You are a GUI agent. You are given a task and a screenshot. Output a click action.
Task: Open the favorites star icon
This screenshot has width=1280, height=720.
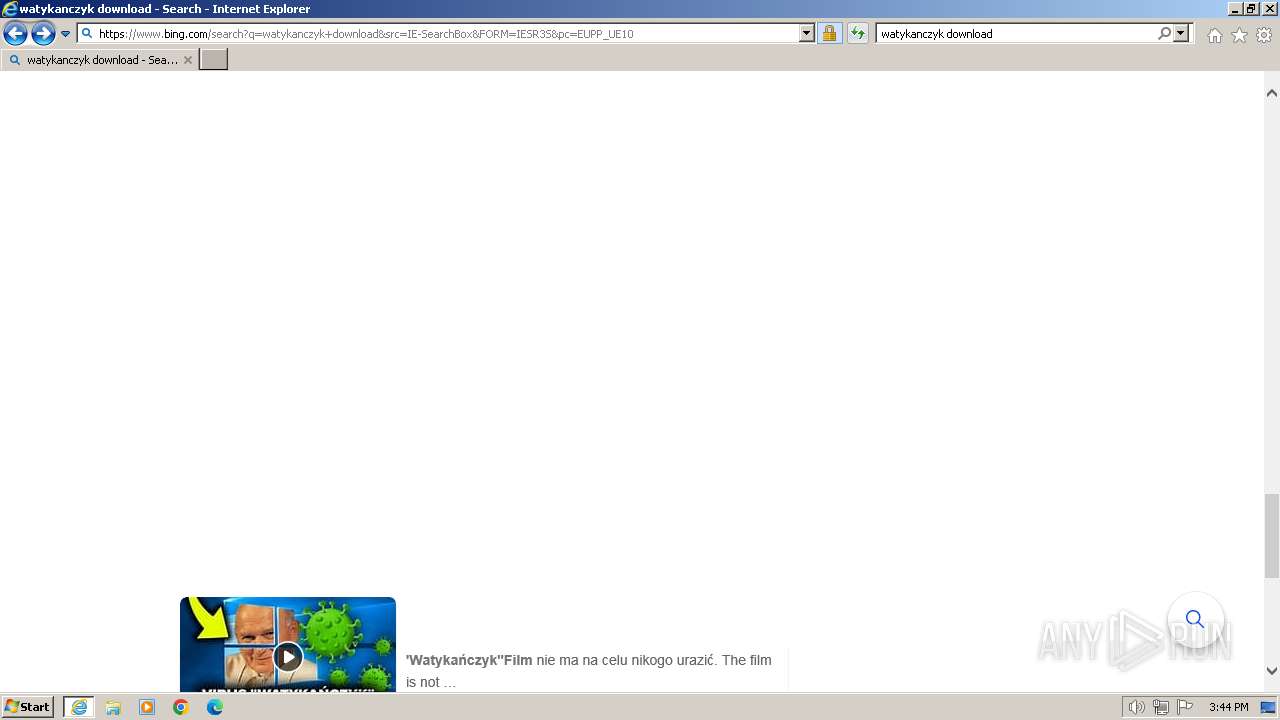coord(1239,35)
